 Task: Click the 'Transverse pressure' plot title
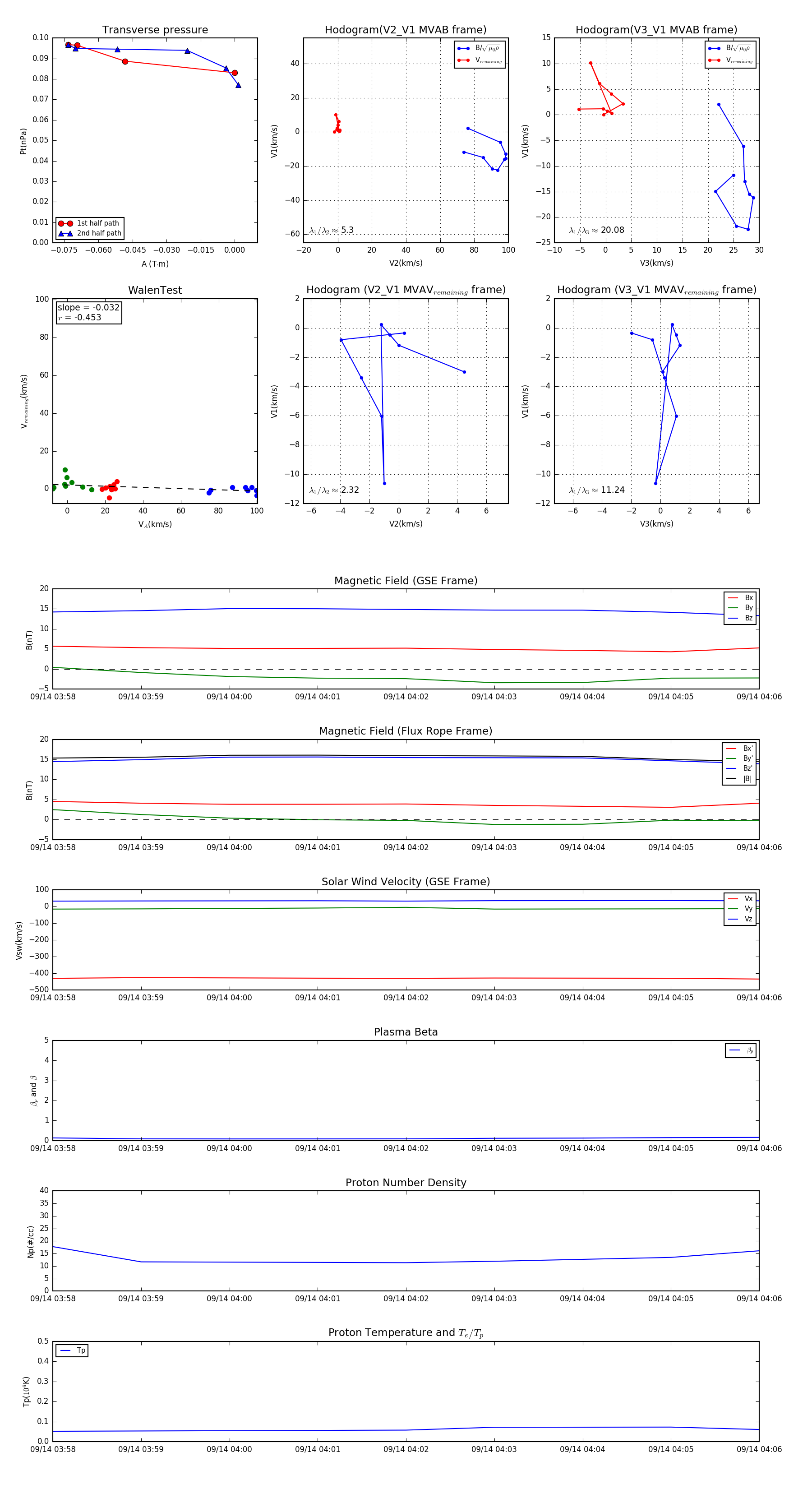155,30
